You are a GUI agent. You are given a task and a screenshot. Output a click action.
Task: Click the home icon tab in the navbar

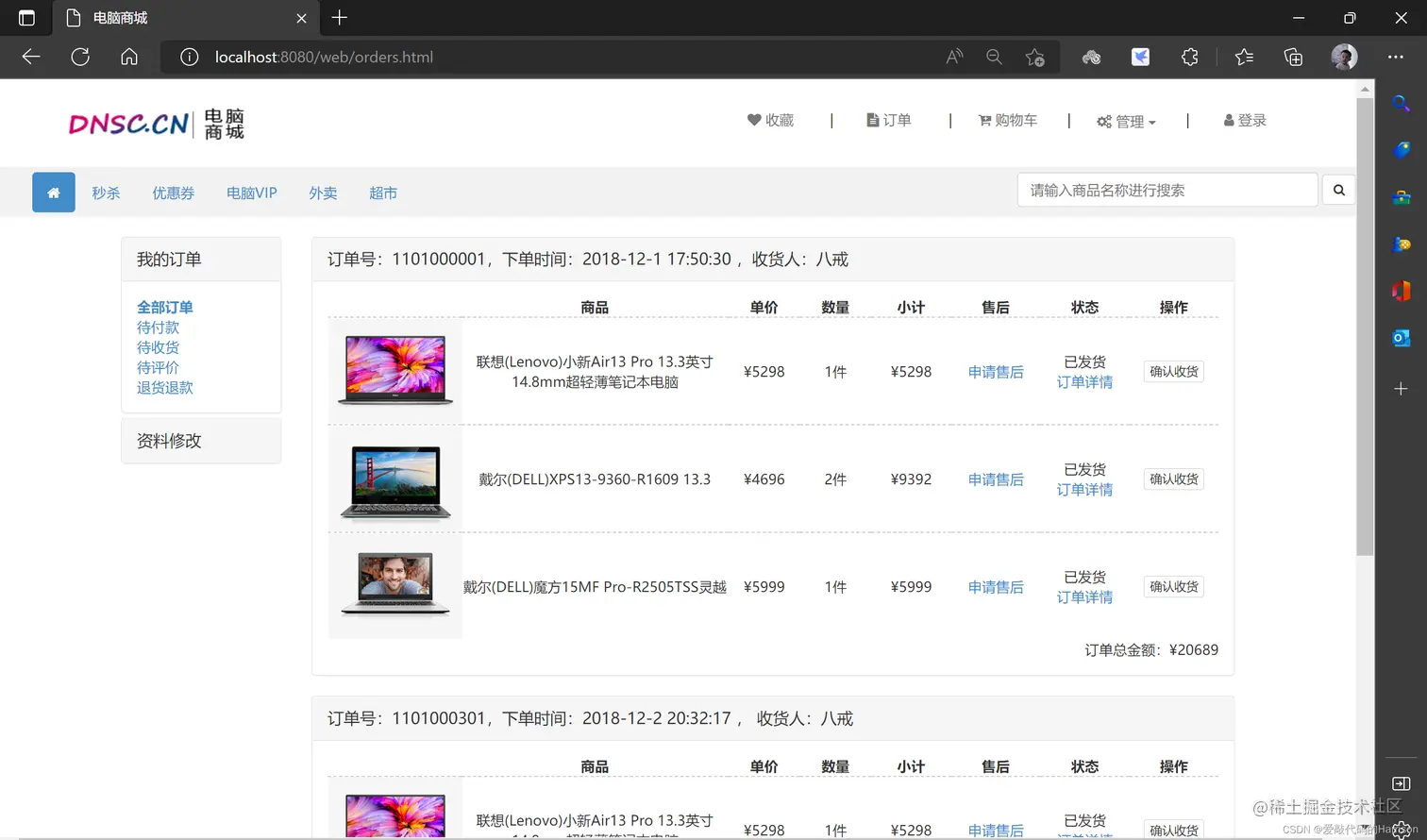(x=53, y=192)
